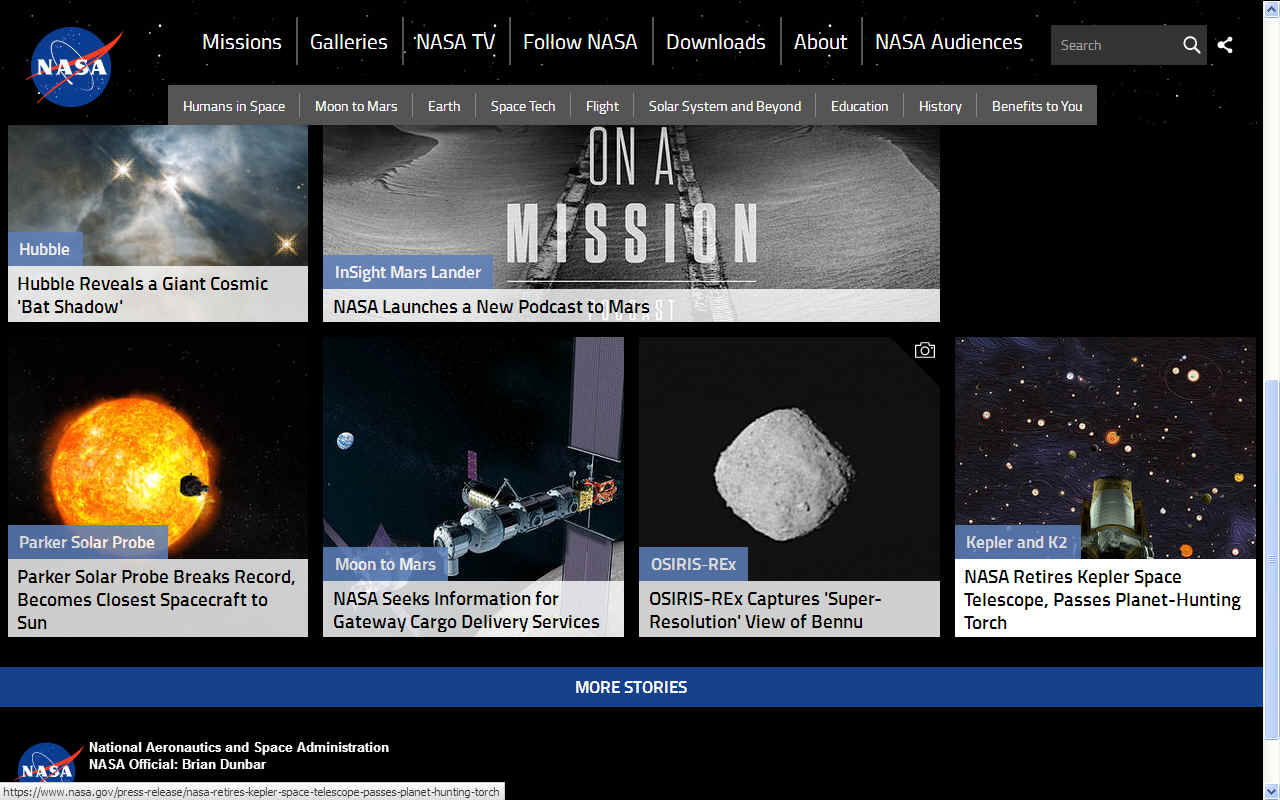Open NASA Retires Kepler Space Telescope headline

coord(1103,599)
